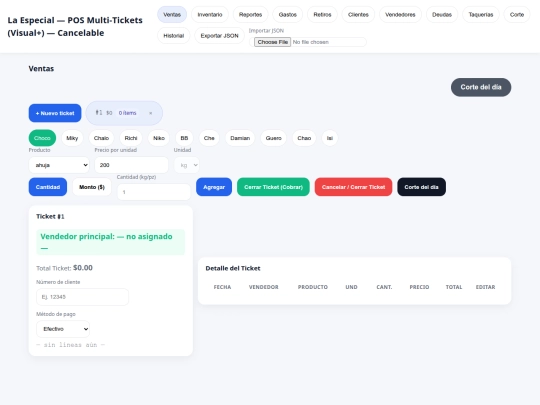
Task: Switch to the Clientes tab
Action: (358, 14)
